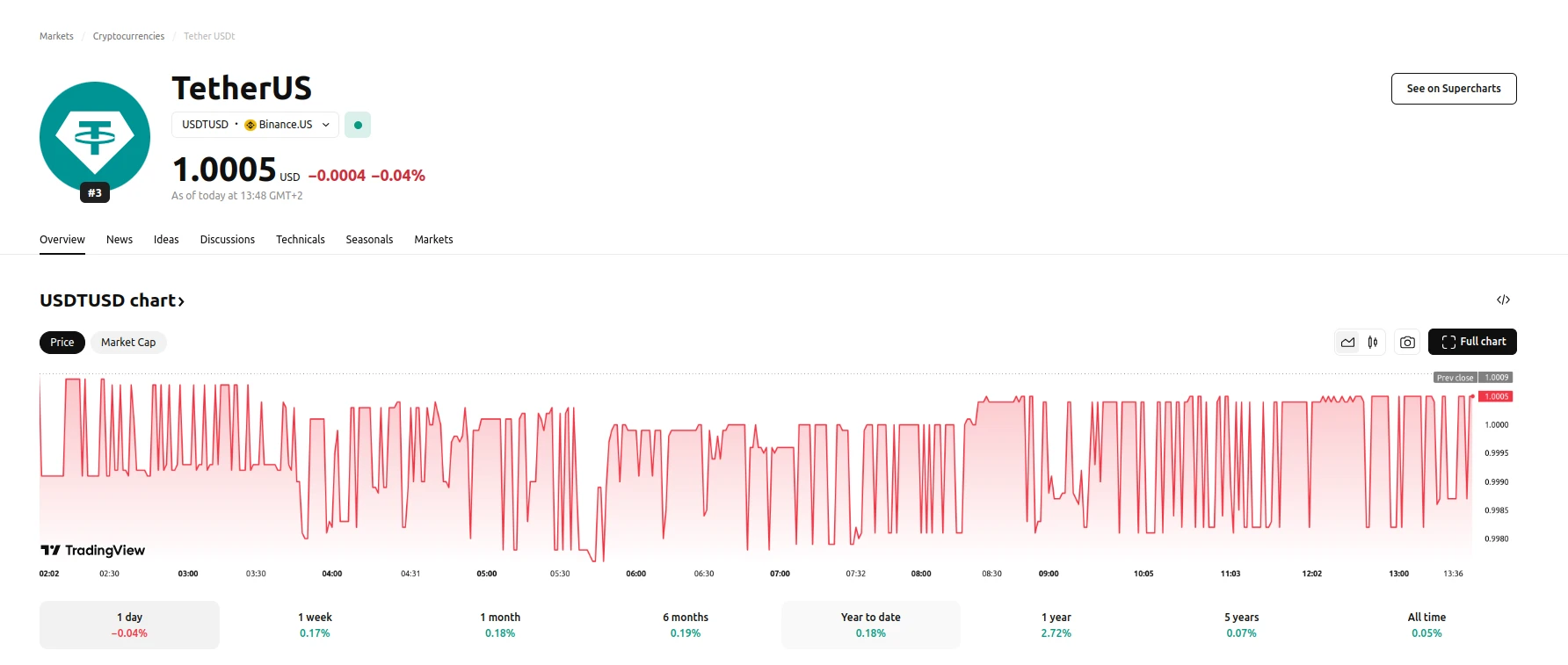Select the Market Cap chart toggle
The height and width of the screenshot is (665, 1568).
point(128,343)
